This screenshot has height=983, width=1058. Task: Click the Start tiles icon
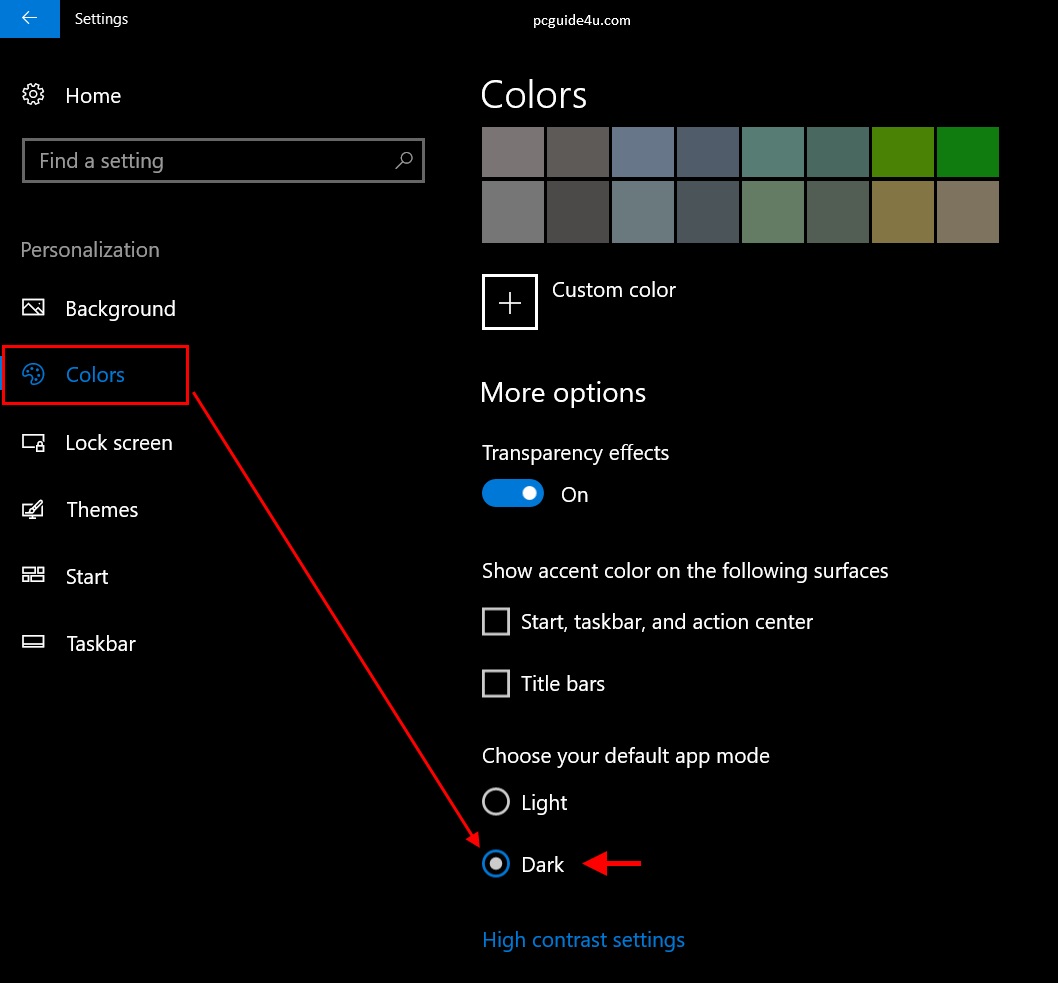pos(33,576)
